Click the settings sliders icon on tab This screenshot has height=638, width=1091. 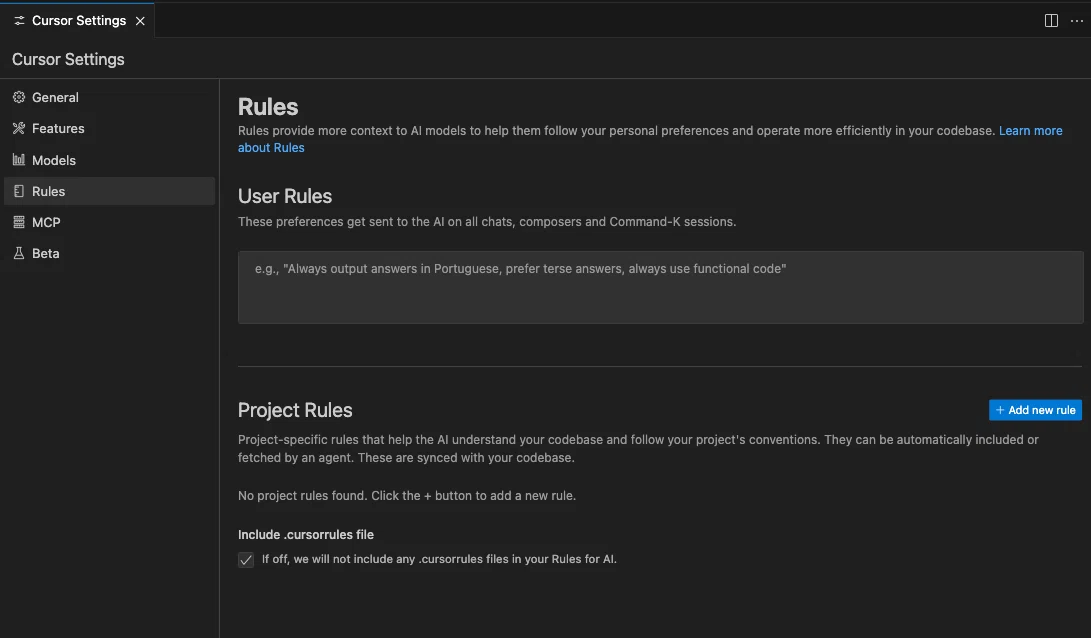pos(19,21)
